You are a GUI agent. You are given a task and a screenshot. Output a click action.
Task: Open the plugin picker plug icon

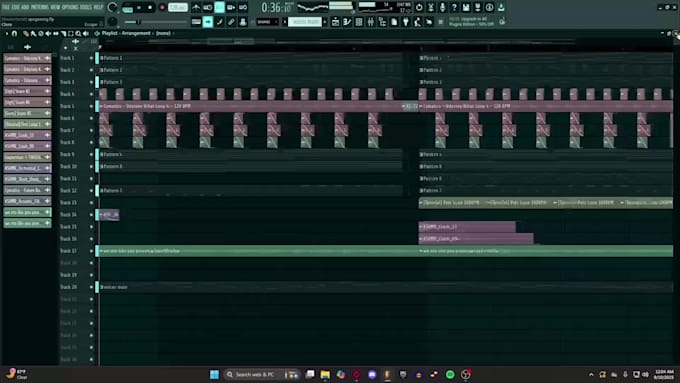405,22
